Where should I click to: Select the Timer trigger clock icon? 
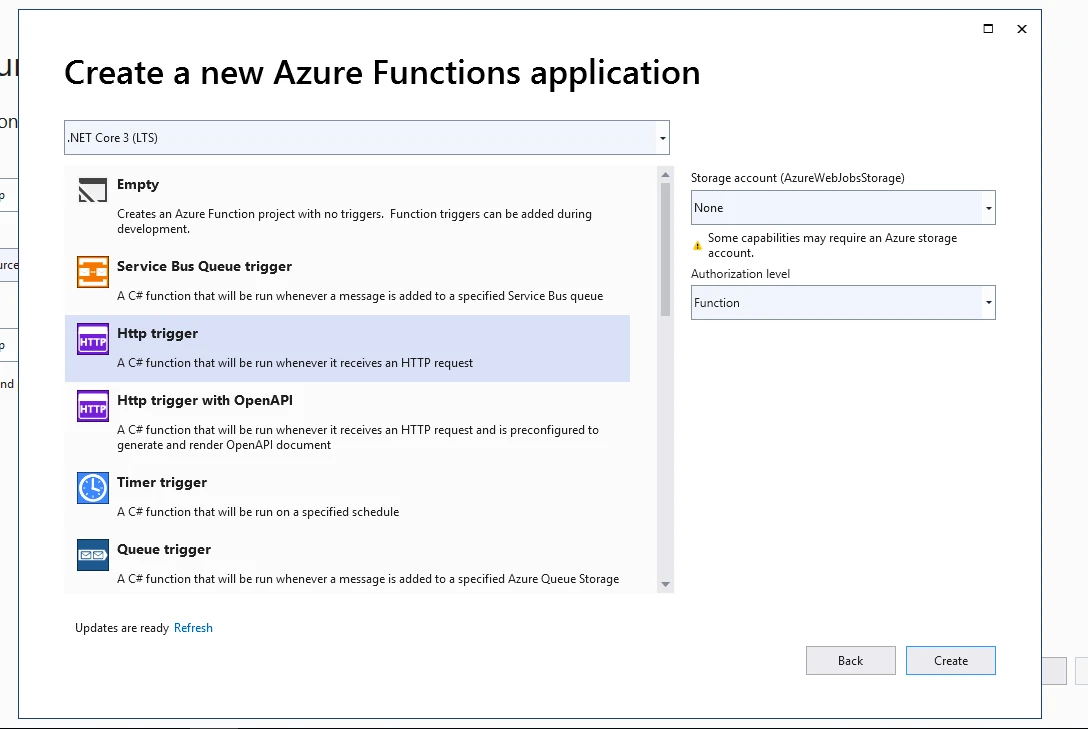[x=92, y=488]
